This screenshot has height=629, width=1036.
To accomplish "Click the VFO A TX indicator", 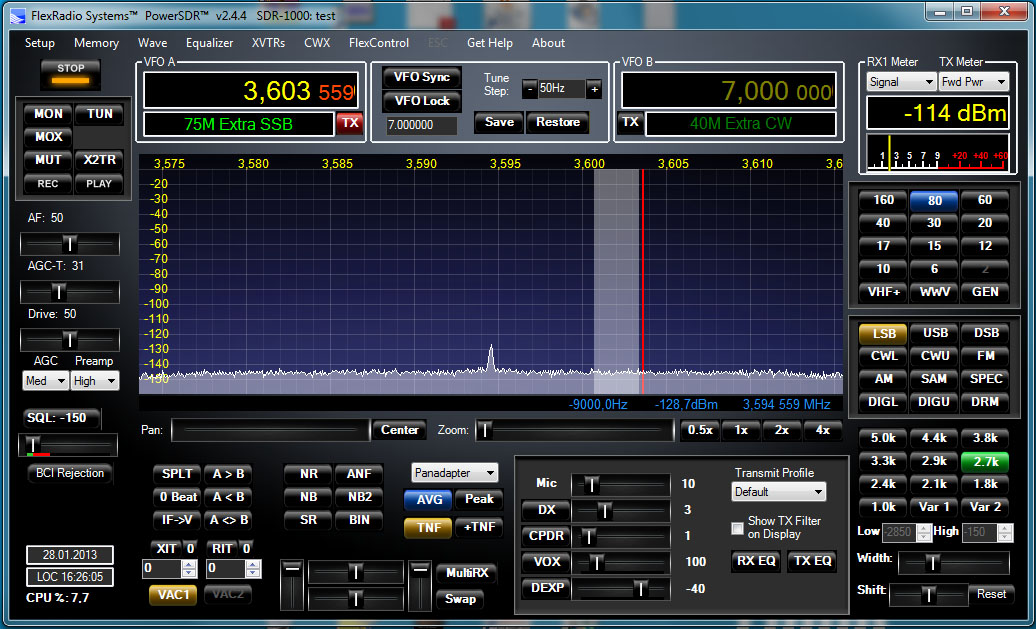I will [349, 123].
